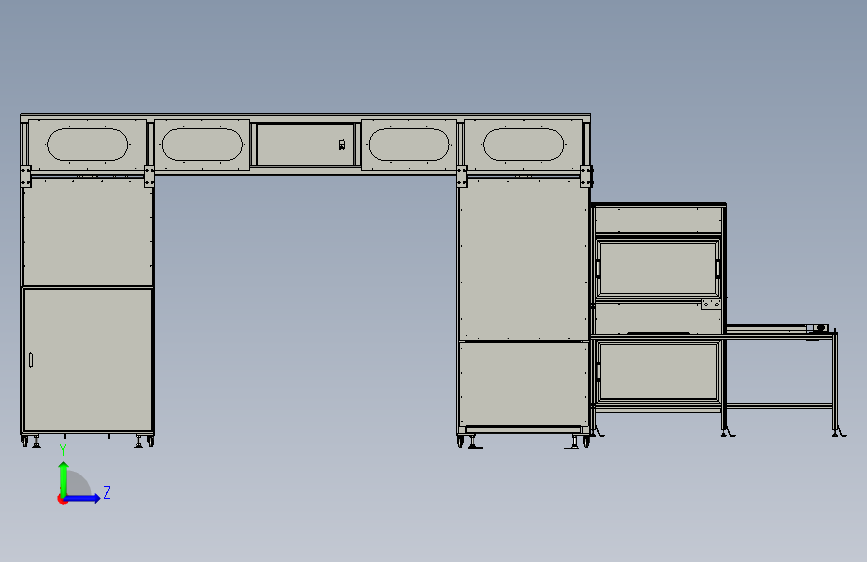Screen dimensions: 867x562
Task: Click the small hinge bracket below the upper enclosure window
Action: point(711,304)
